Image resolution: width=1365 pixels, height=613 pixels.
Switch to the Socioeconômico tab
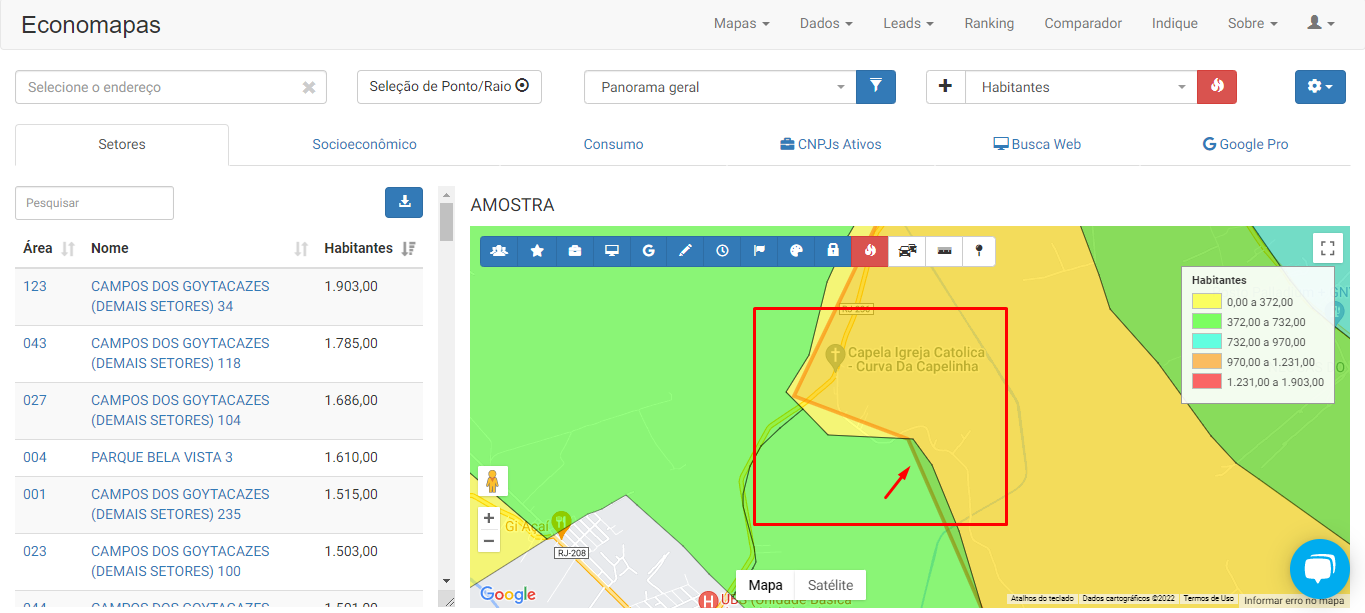(x=364, y=144)
